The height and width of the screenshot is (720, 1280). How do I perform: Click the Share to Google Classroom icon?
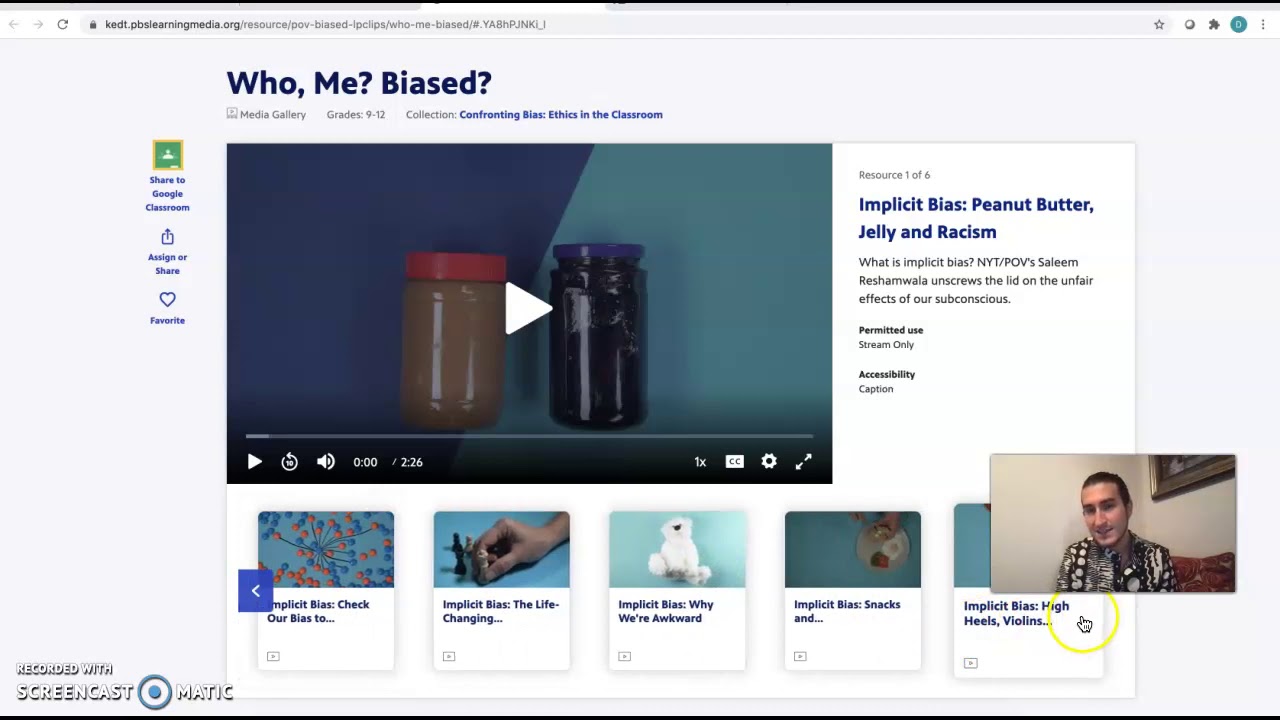[167, 155]
